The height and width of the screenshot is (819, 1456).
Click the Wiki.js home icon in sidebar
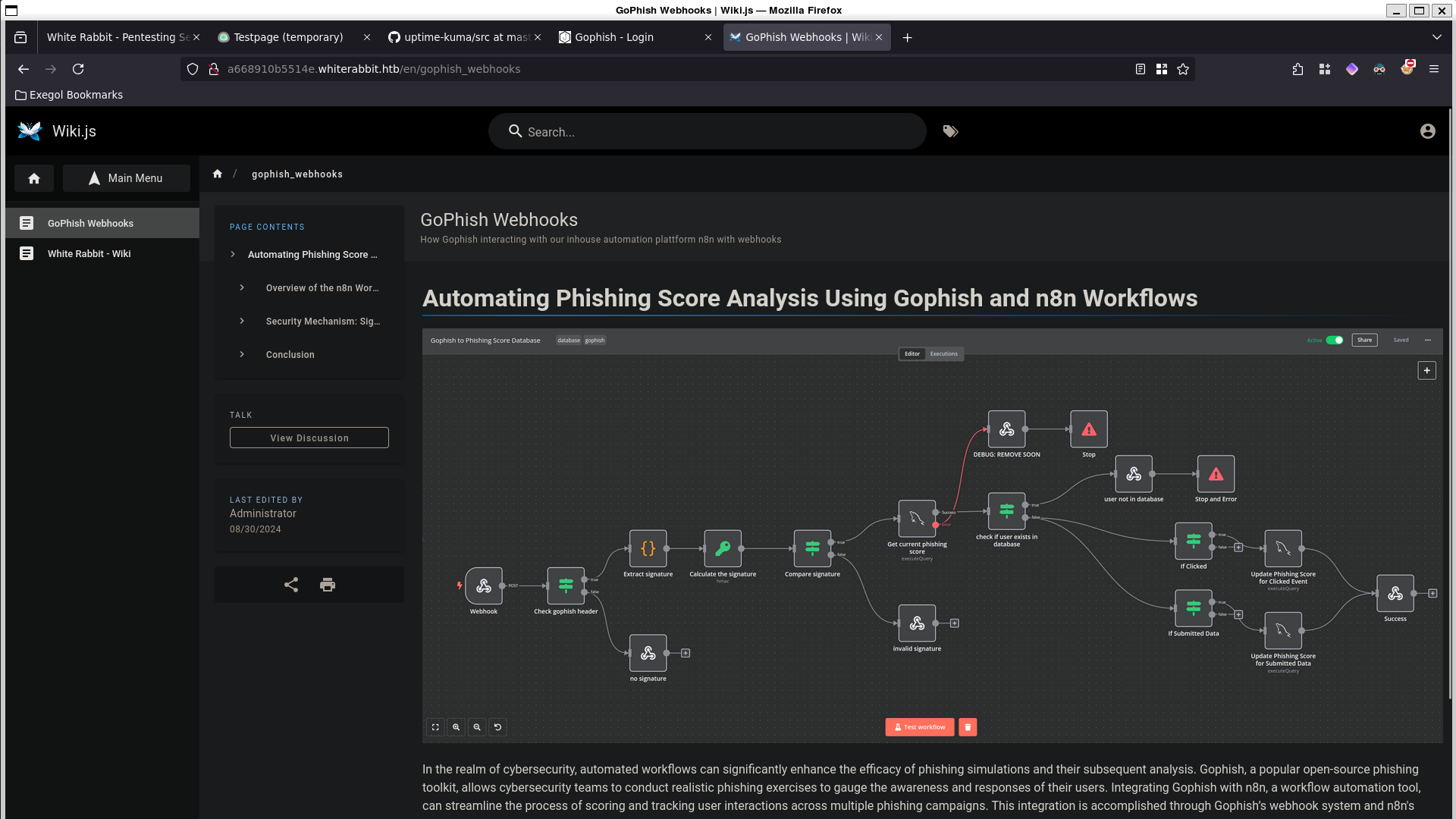33,178
